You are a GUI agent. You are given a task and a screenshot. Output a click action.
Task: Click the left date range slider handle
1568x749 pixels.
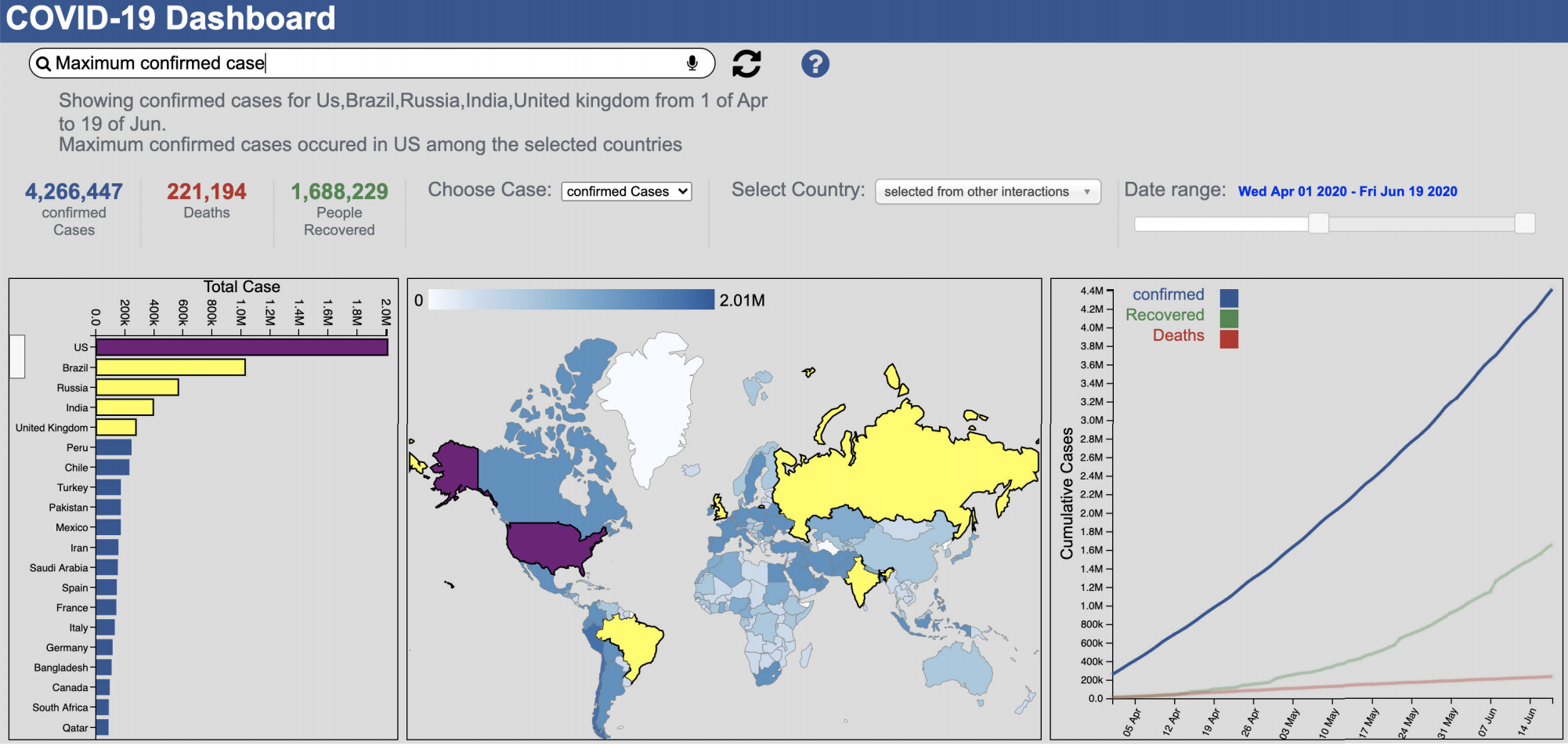(1318, 224)
